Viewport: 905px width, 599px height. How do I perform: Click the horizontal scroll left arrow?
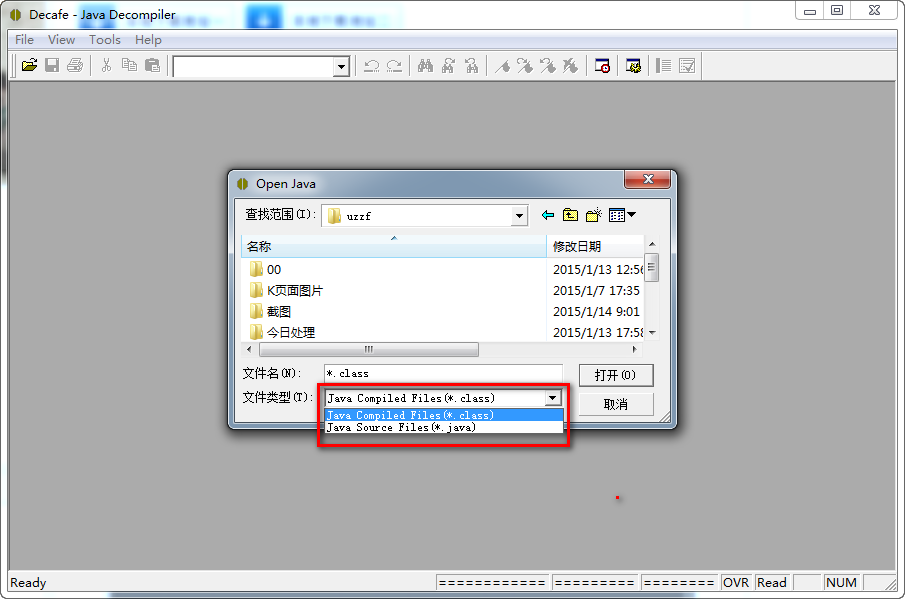[x=249, y=349]
